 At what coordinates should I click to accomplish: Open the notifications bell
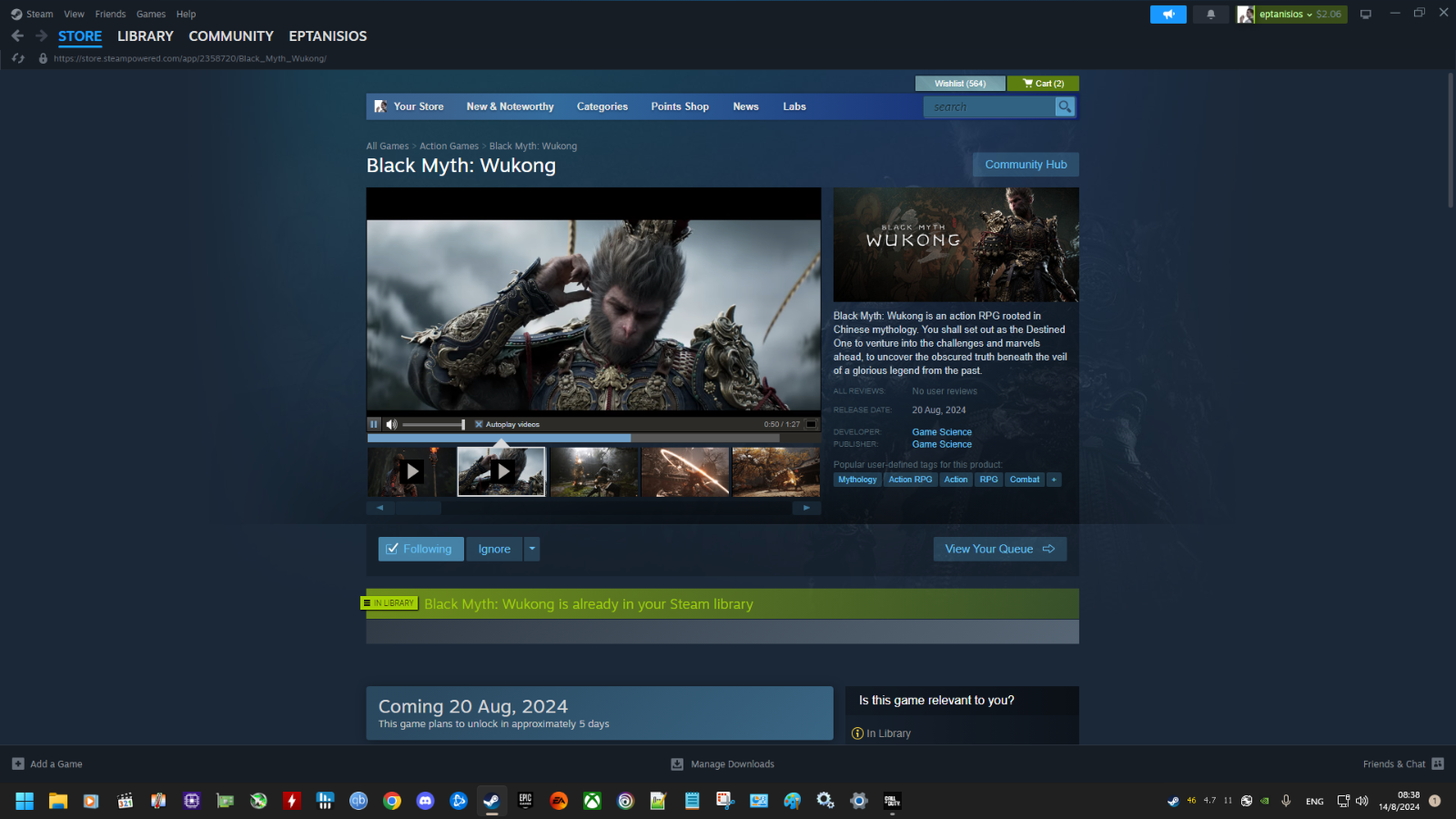tap(1210, 14)
